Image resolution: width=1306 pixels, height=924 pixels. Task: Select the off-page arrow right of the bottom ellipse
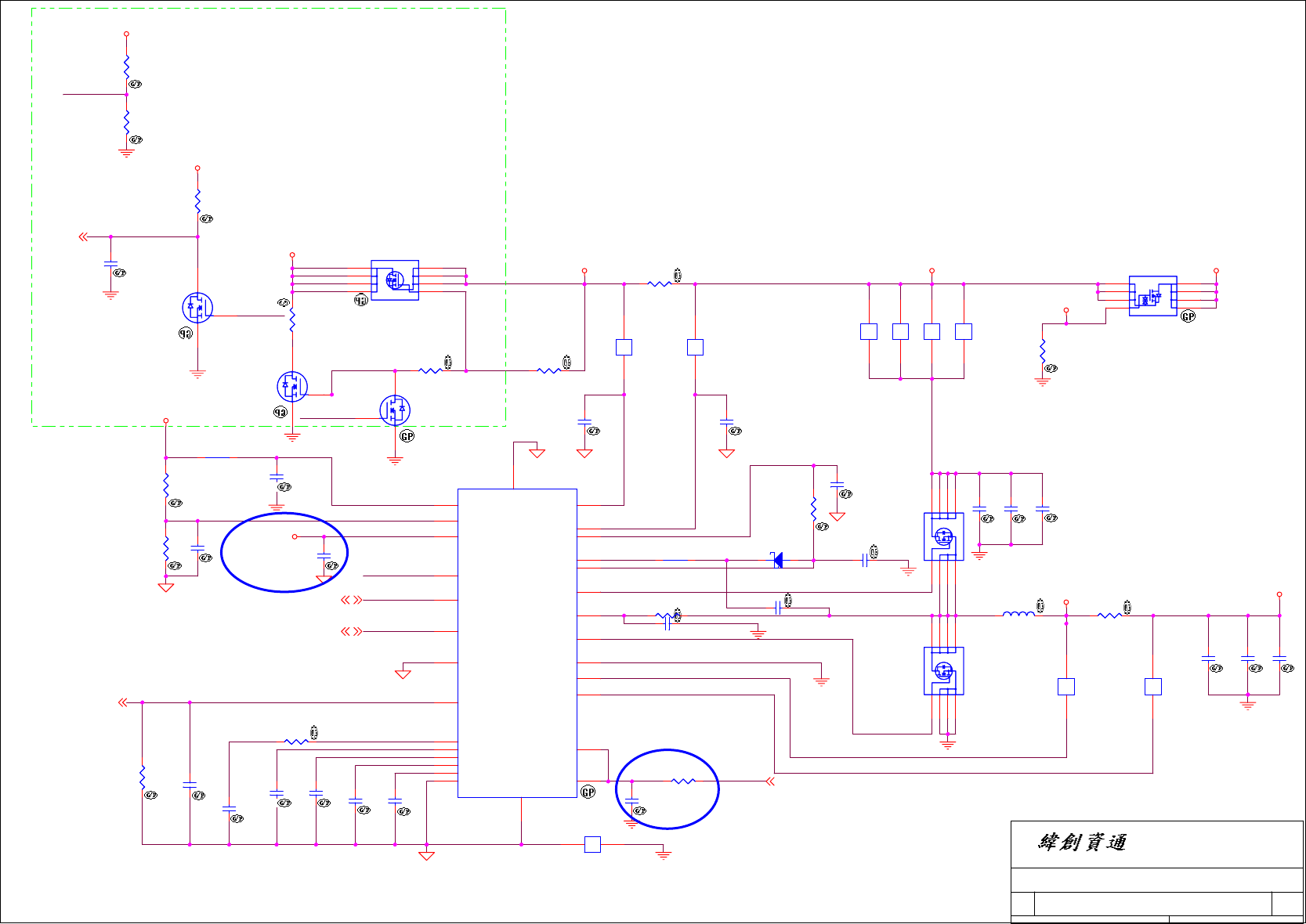[770, 781]
